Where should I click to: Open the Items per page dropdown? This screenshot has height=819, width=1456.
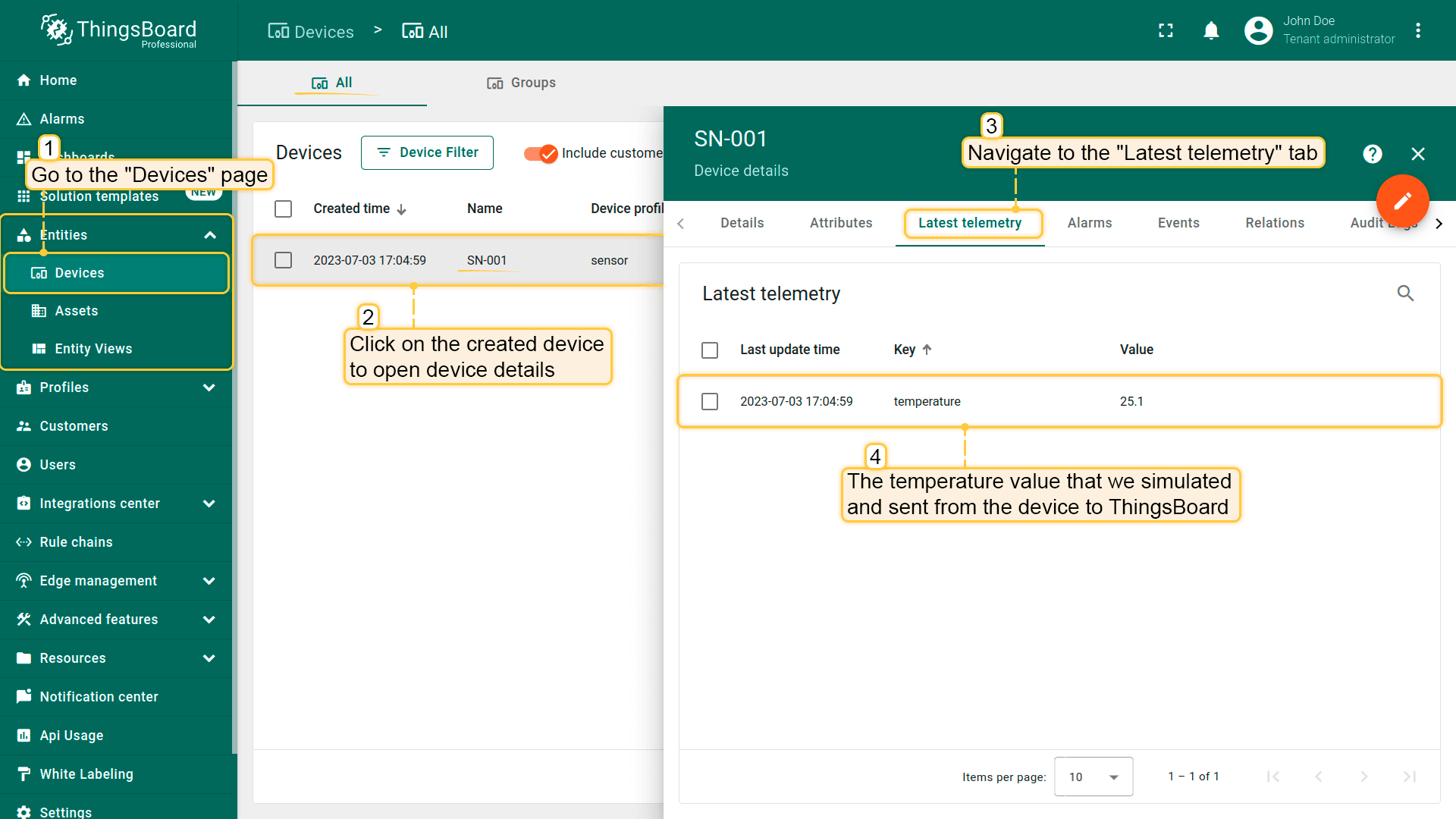1093,777
